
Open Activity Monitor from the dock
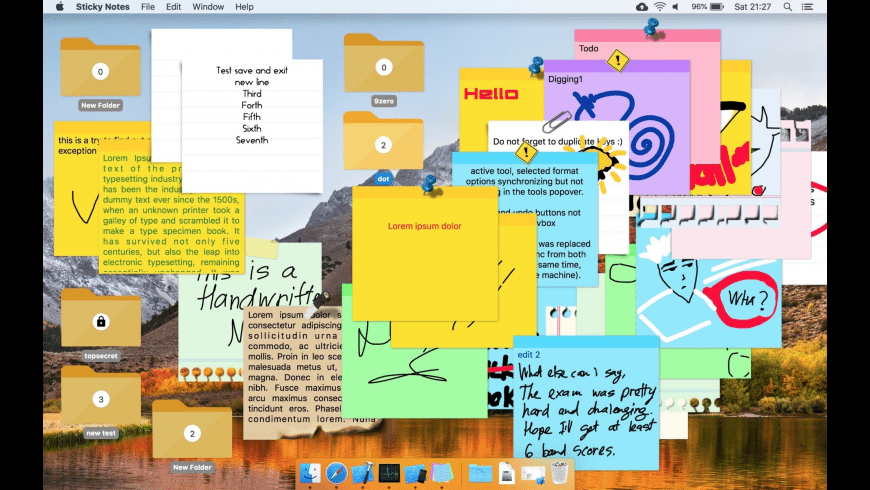pos(389,473)
